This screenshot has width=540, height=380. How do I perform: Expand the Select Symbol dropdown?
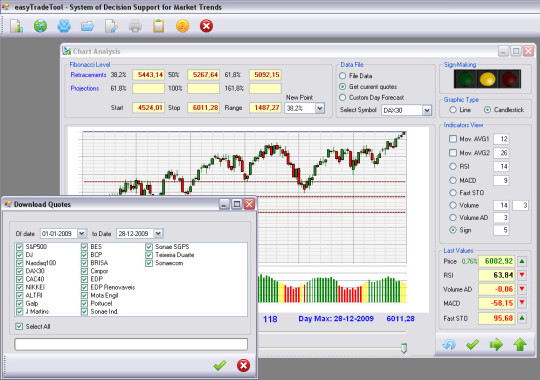(427, 110)
